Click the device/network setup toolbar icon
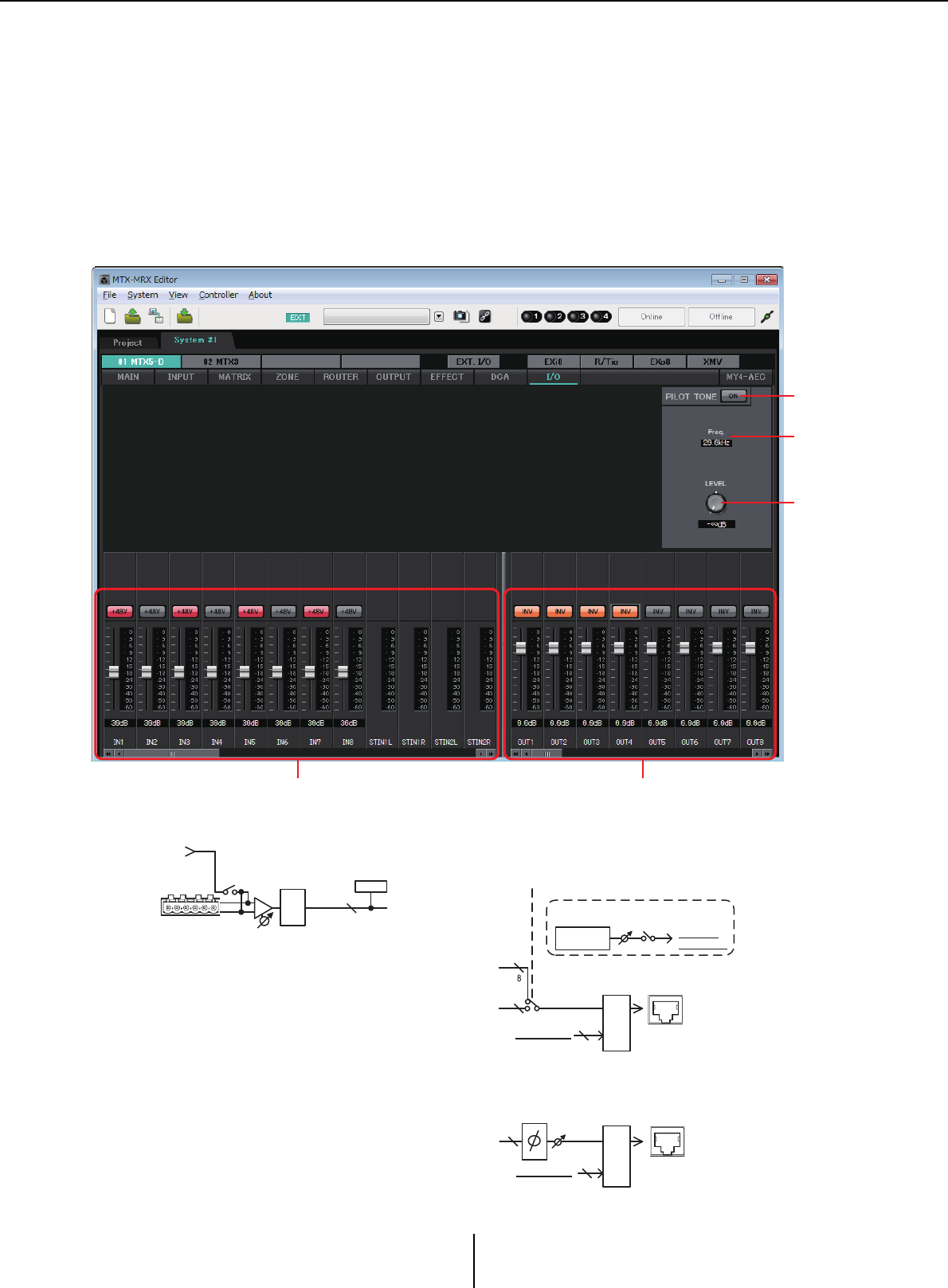This screenshot has width=948, height=1288. click(156, 316)
